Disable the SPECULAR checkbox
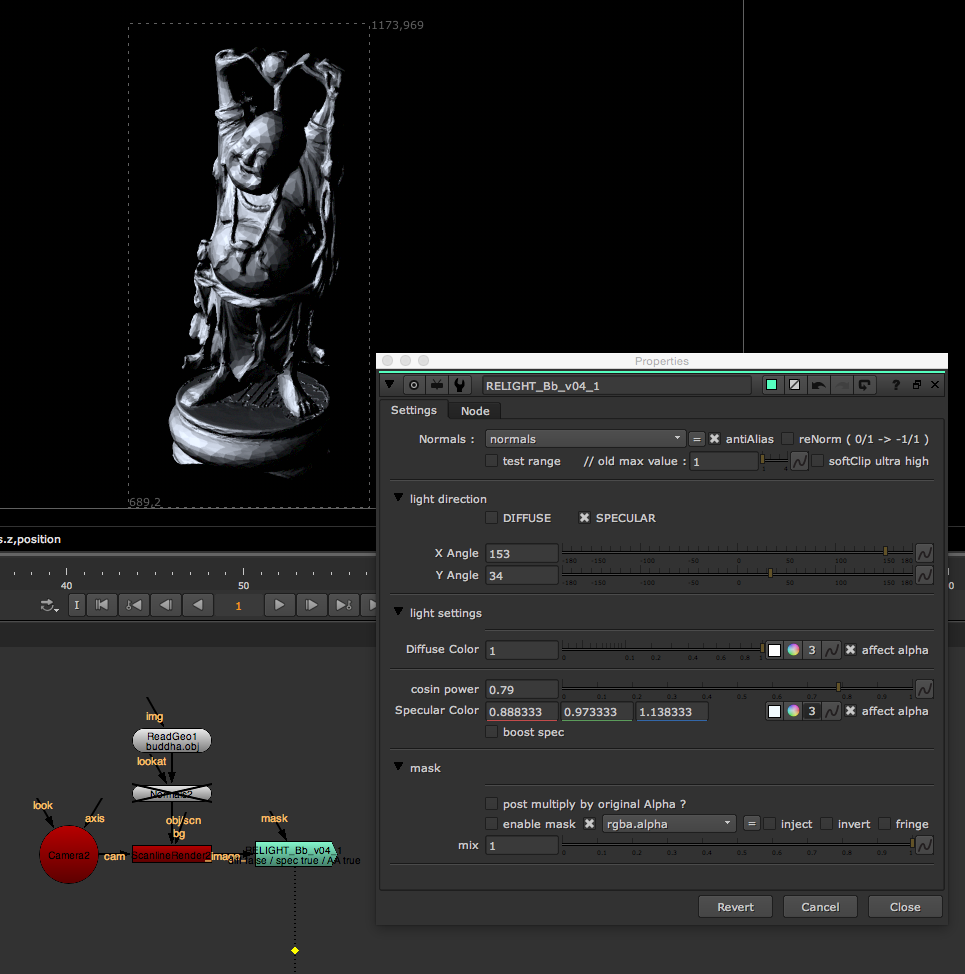 pos(584,517)
